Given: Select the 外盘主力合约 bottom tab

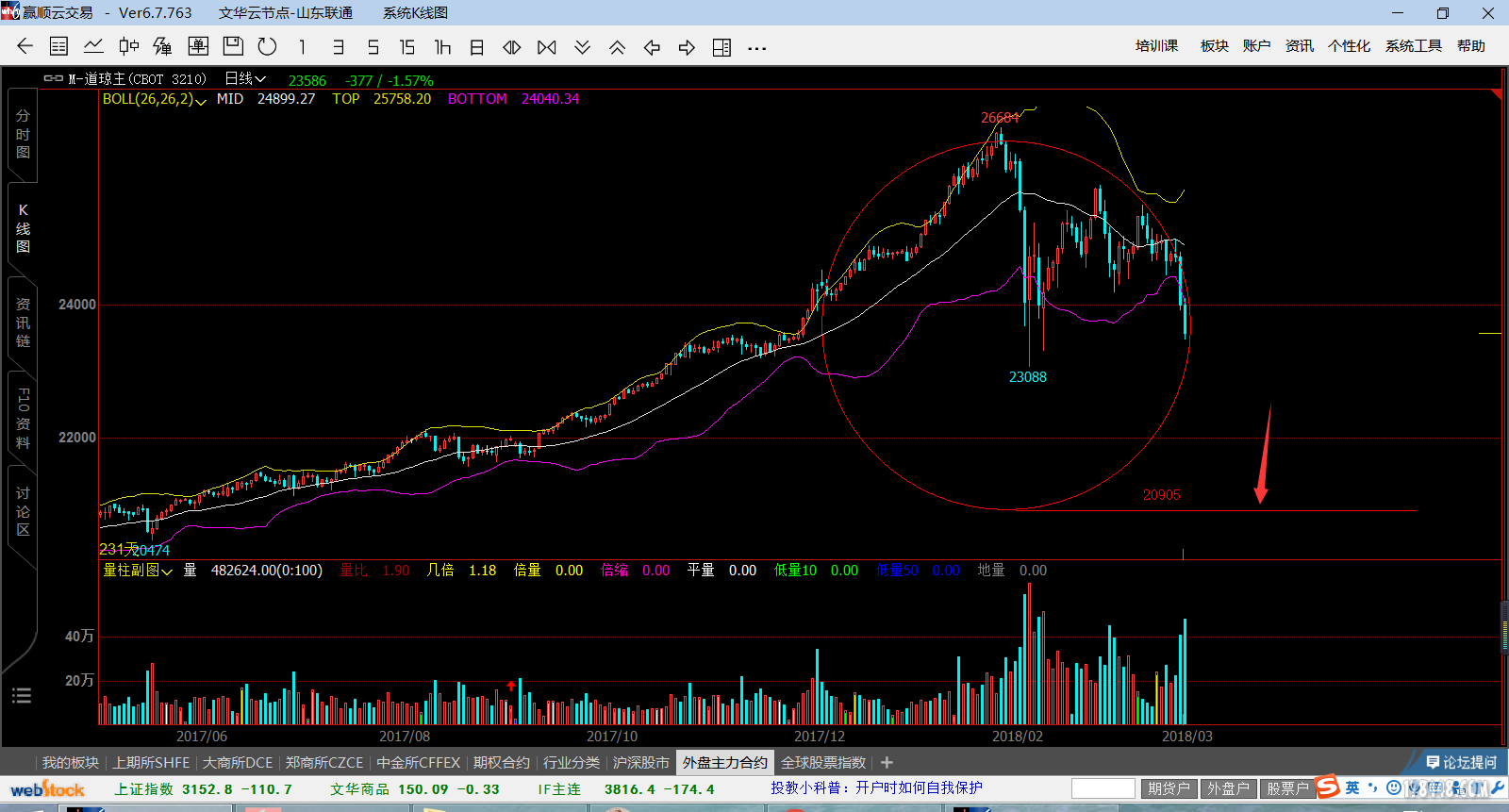Looking at the screenshot, I should pyautogui.click(x=725, y=762).
